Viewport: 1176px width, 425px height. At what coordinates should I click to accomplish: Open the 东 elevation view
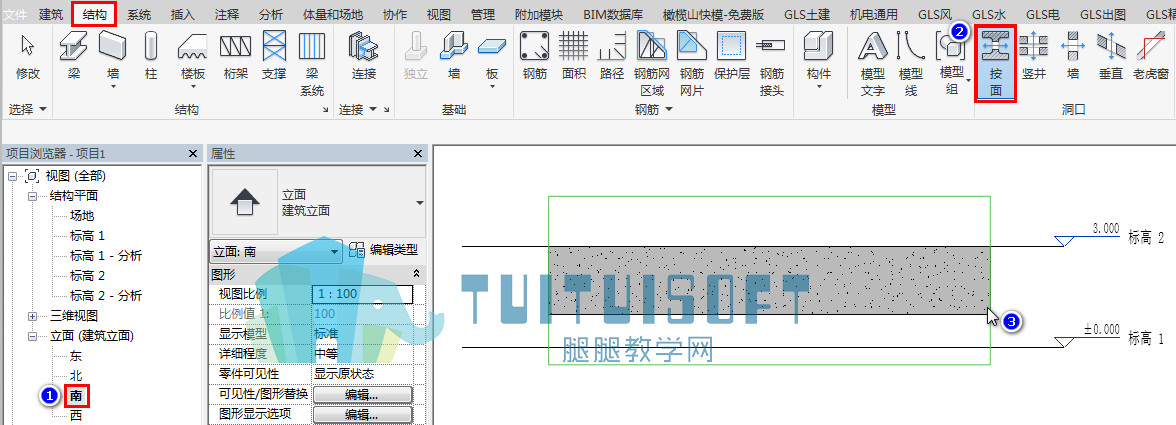click(76, 355)
